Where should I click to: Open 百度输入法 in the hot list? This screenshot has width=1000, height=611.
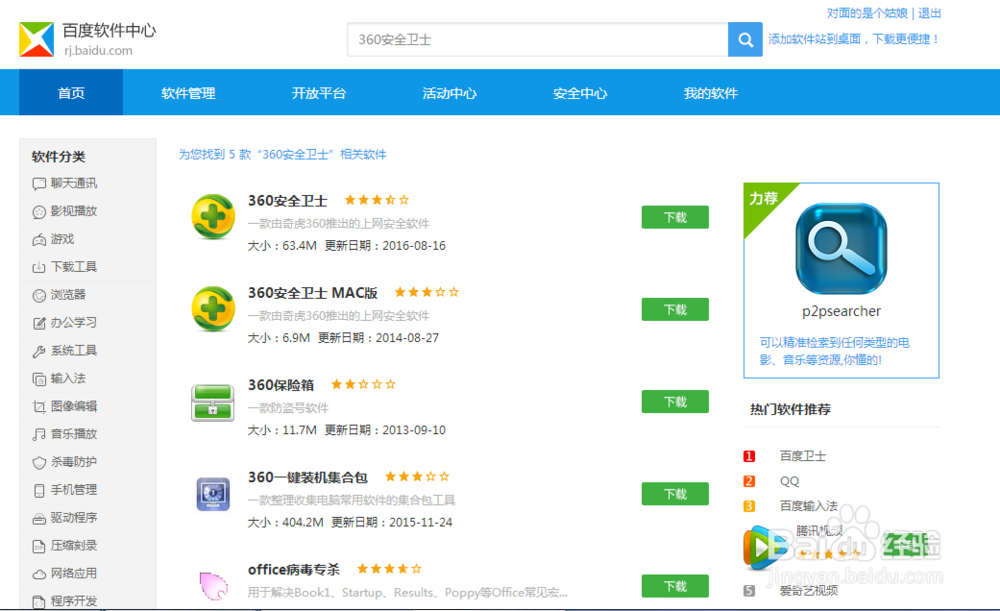coord(809,506)
